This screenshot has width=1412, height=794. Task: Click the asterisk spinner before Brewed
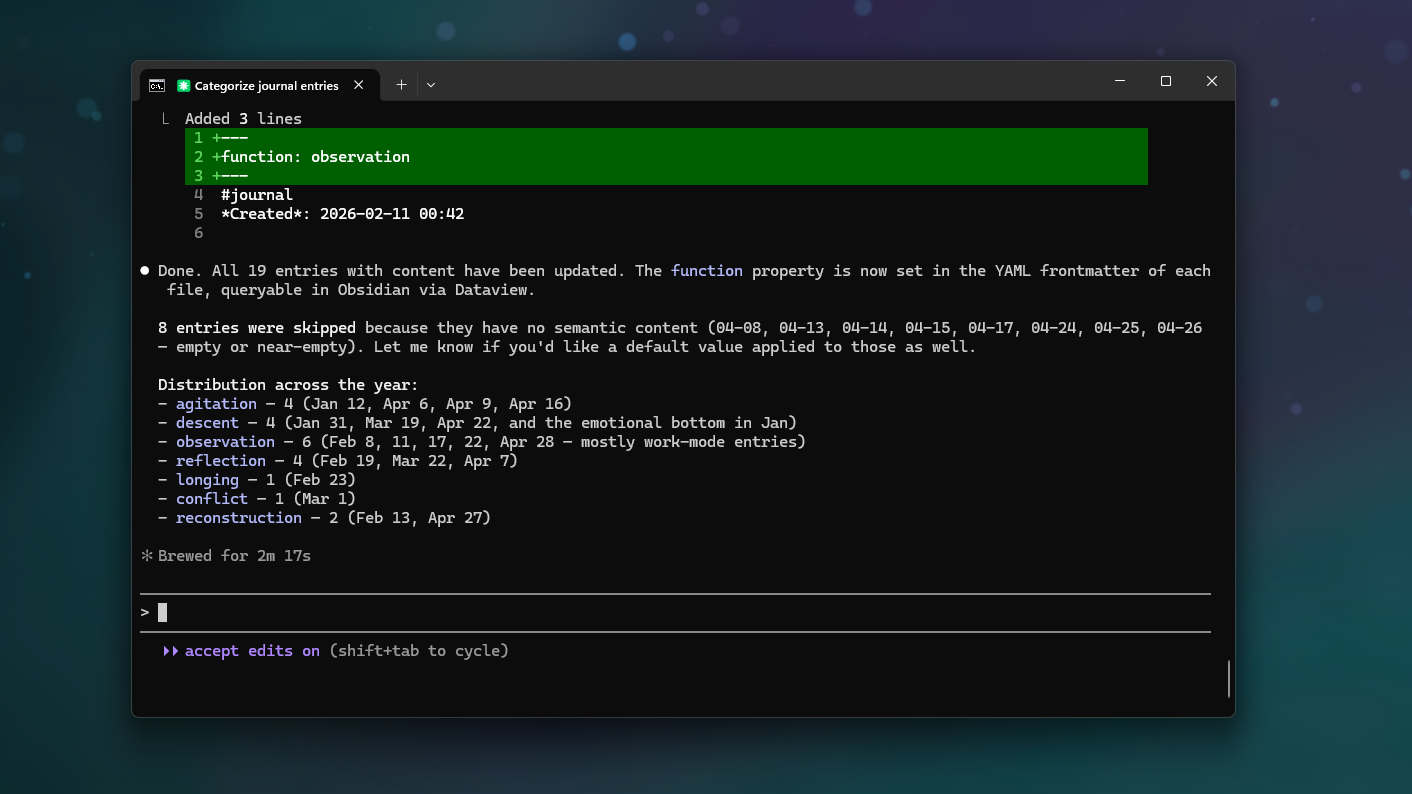point(147,556)
